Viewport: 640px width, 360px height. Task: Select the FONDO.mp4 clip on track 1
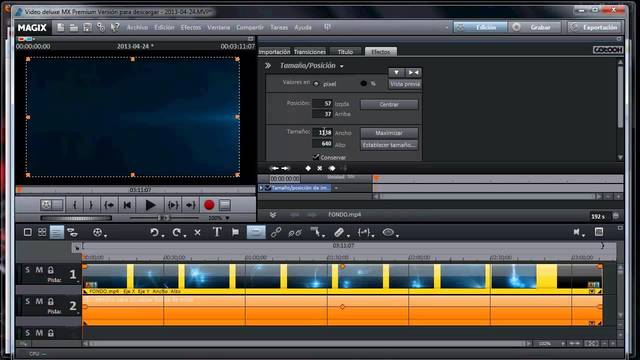[342, 278]
